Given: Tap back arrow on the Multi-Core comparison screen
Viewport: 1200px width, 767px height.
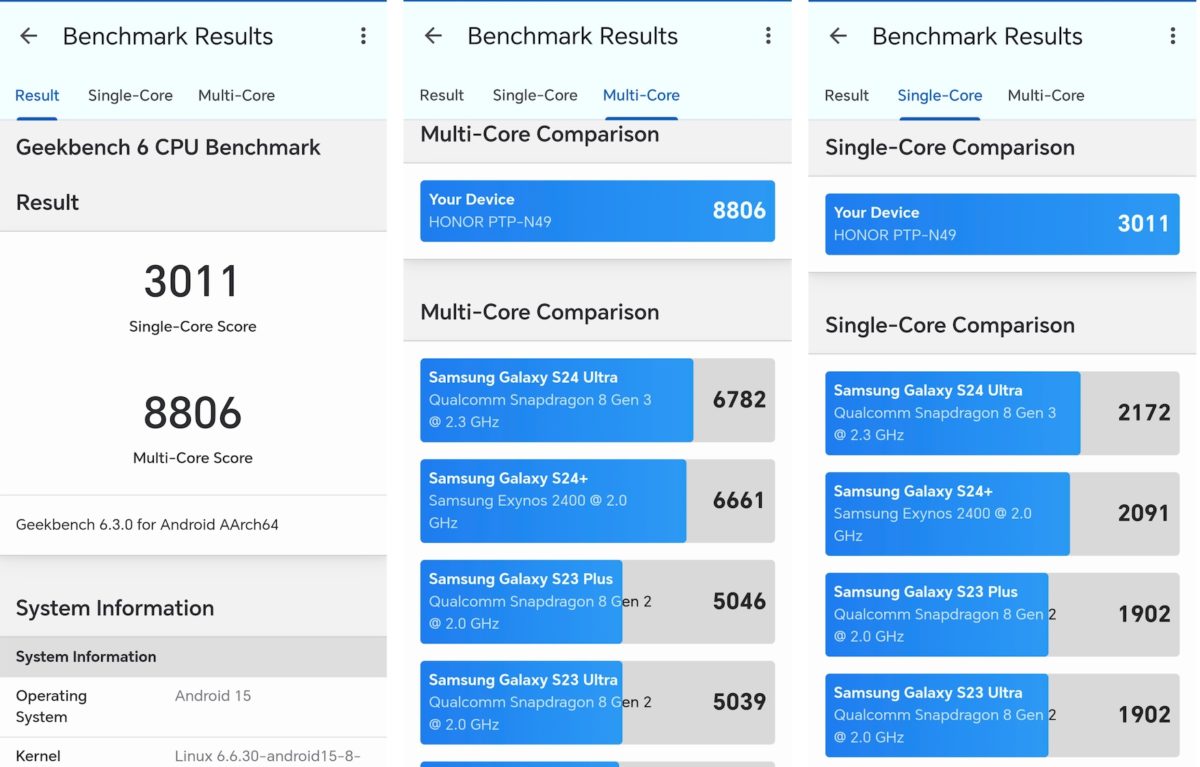Looking at the screenshot, I should [433, 36].
